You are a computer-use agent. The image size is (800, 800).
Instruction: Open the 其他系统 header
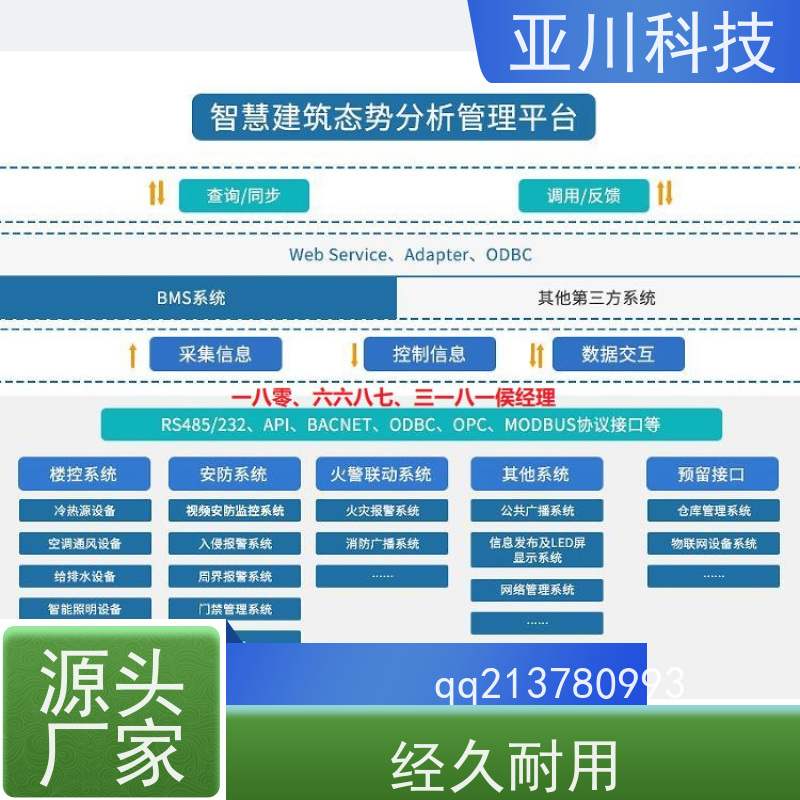[x=537, y=474]
